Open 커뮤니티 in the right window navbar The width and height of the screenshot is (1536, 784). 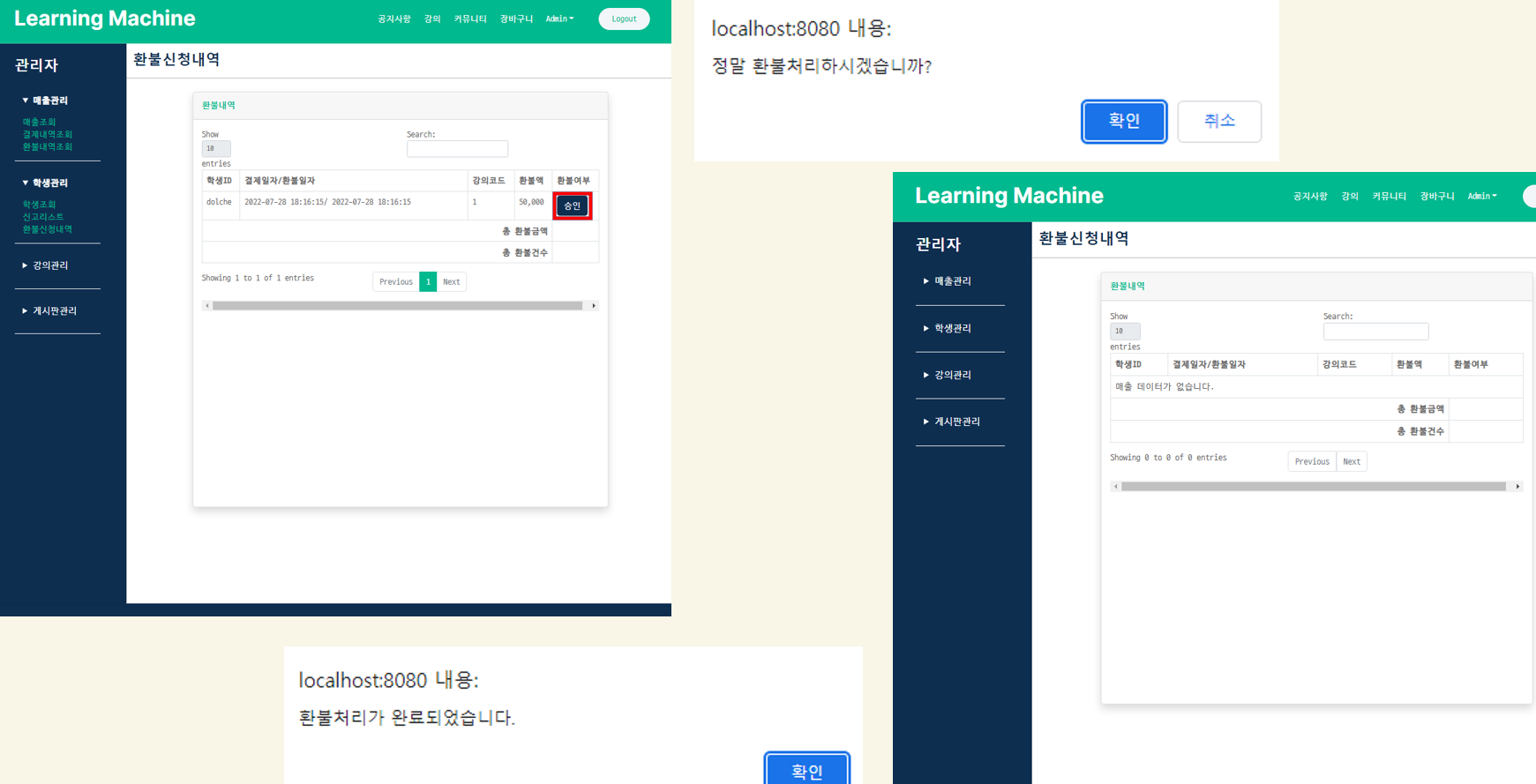[x=1389, y=196]
